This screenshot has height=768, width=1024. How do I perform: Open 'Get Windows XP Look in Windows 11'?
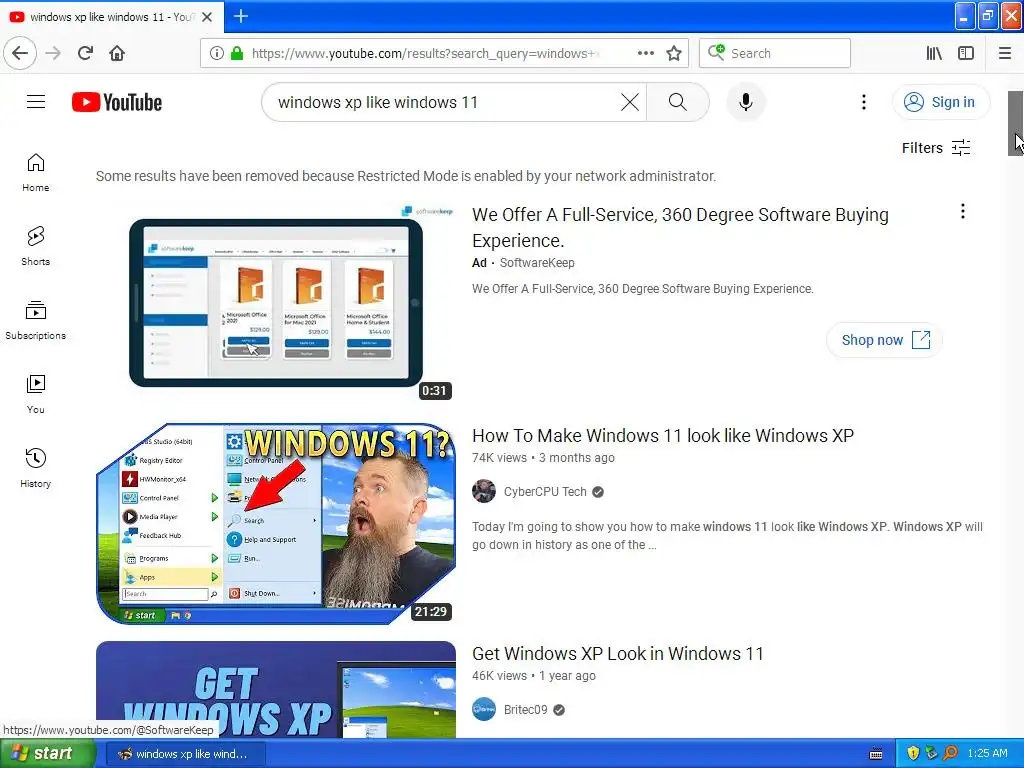(x=618, y=654)
